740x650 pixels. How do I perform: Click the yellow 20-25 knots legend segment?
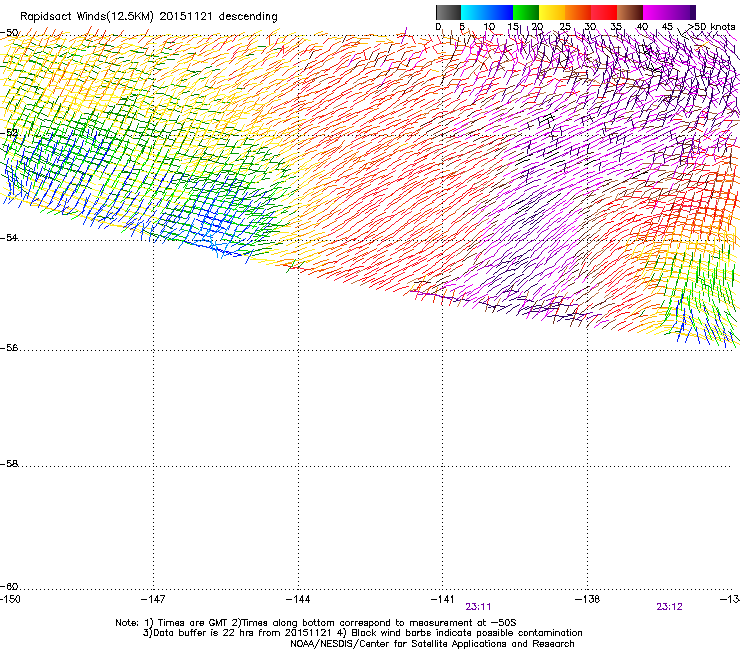click(x=552, y=12)
